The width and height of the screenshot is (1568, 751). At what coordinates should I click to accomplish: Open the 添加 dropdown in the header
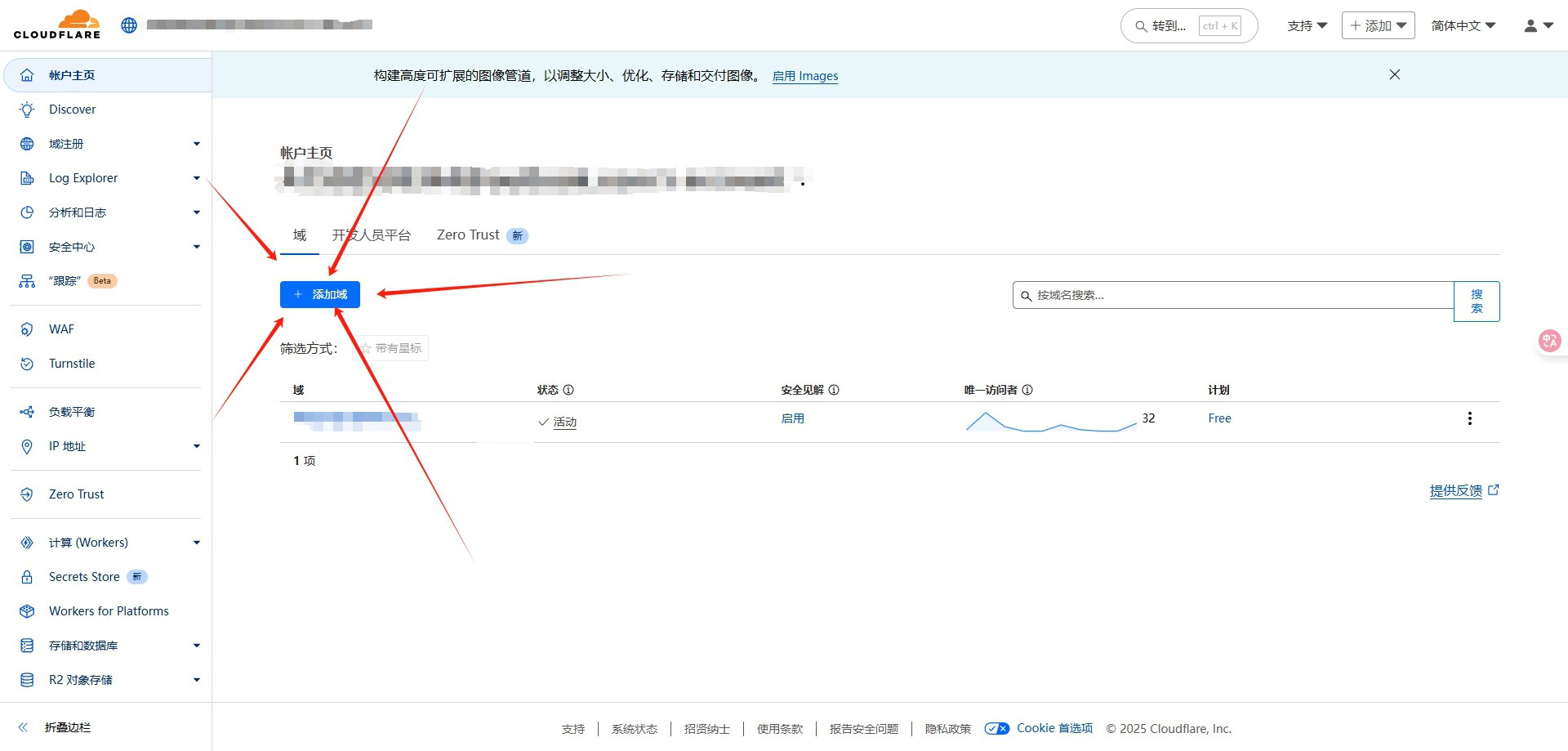(x=1378, y=26)
